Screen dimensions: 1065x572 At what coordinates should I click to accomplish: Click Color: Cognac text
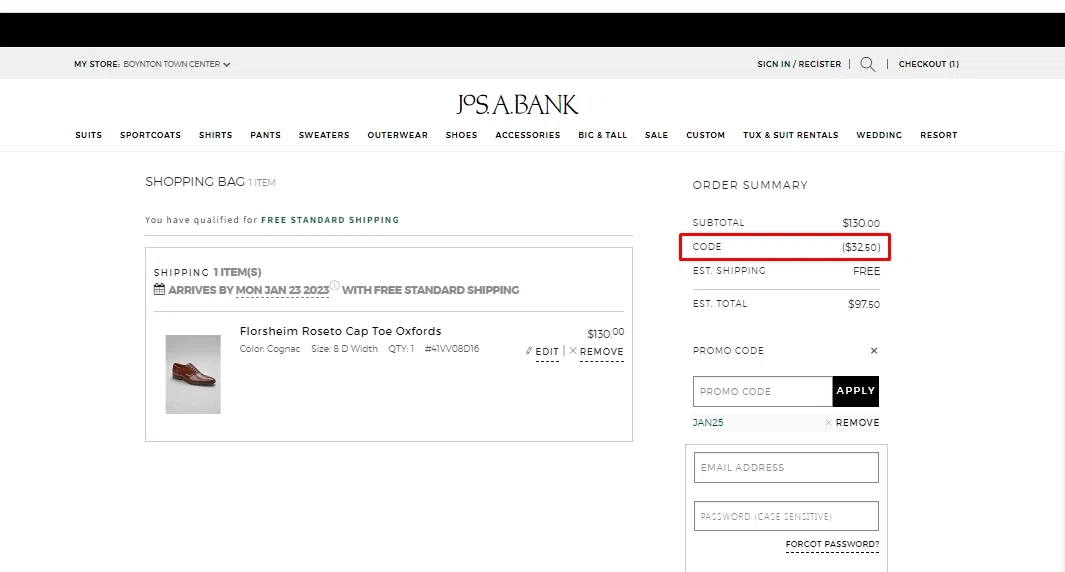(x=270, y=348)
